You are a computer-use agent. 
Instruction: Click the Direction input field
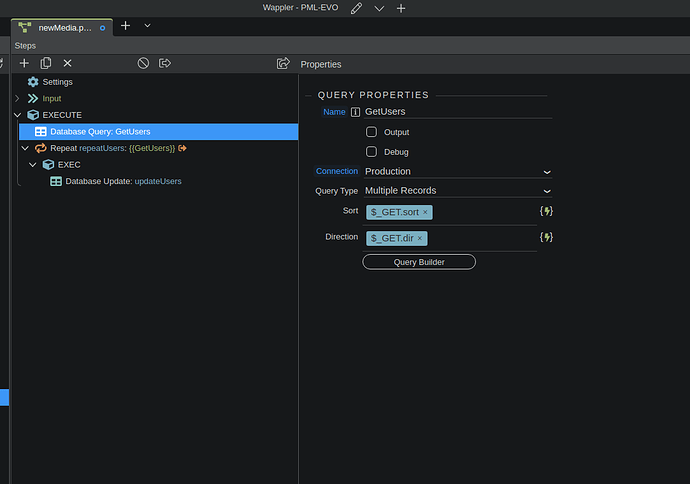[x=450, y=239]
